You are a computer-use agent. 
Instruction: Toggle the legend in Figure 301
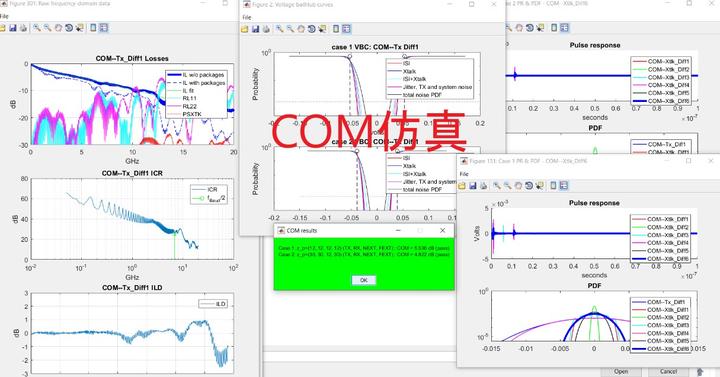coord(104,28)
